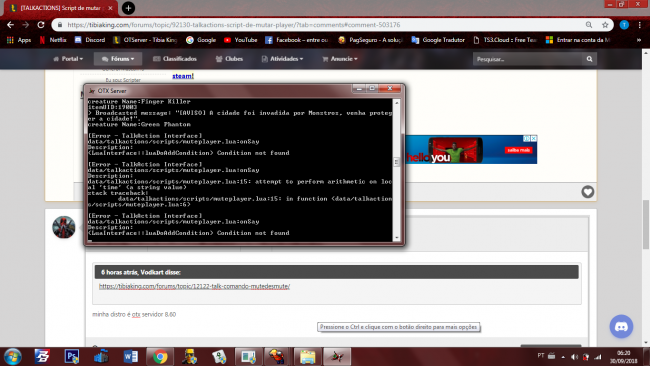Click the OTX Server console scrollbar thumb
Image resolution: width=650 pixels, height=366 pixels.
[x=396, y=162]
